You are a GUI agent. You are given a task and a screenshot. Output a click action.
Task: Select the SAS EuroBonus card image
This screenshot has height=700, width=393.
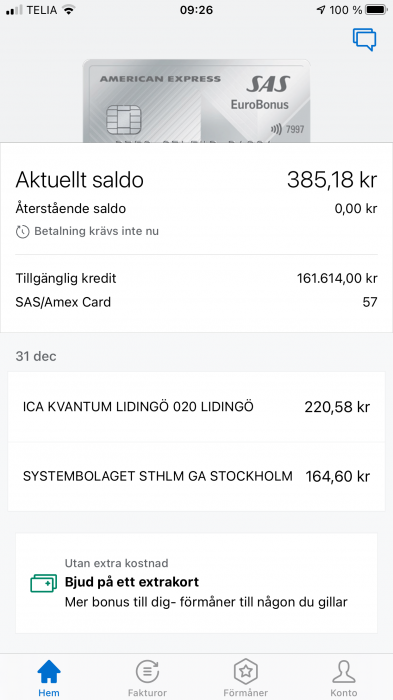pyautogui.click(x=196, y=101)
